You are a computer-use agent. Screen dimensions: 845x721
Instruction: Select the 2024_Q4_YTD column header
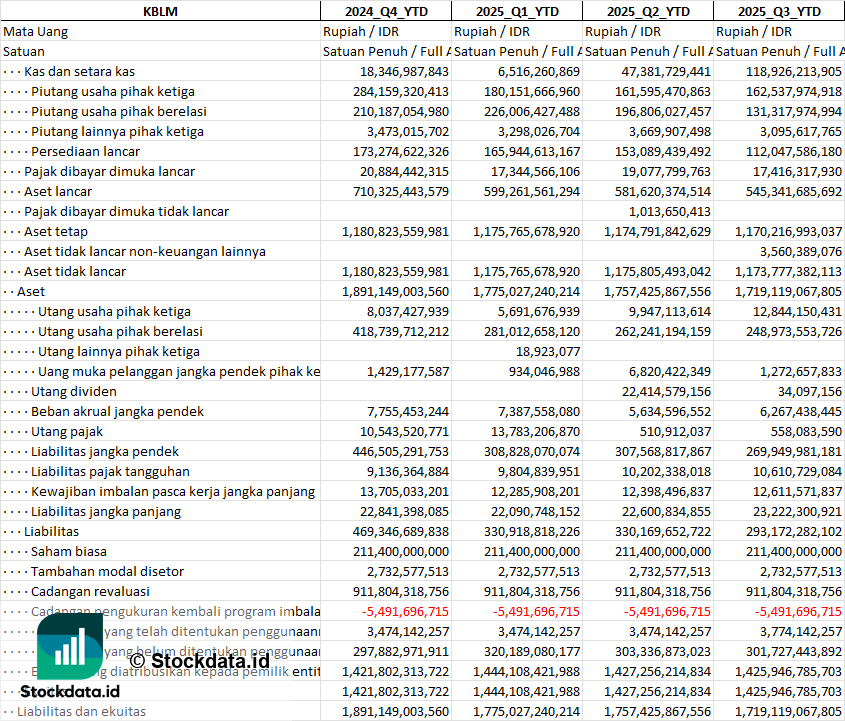click(385, 11)
